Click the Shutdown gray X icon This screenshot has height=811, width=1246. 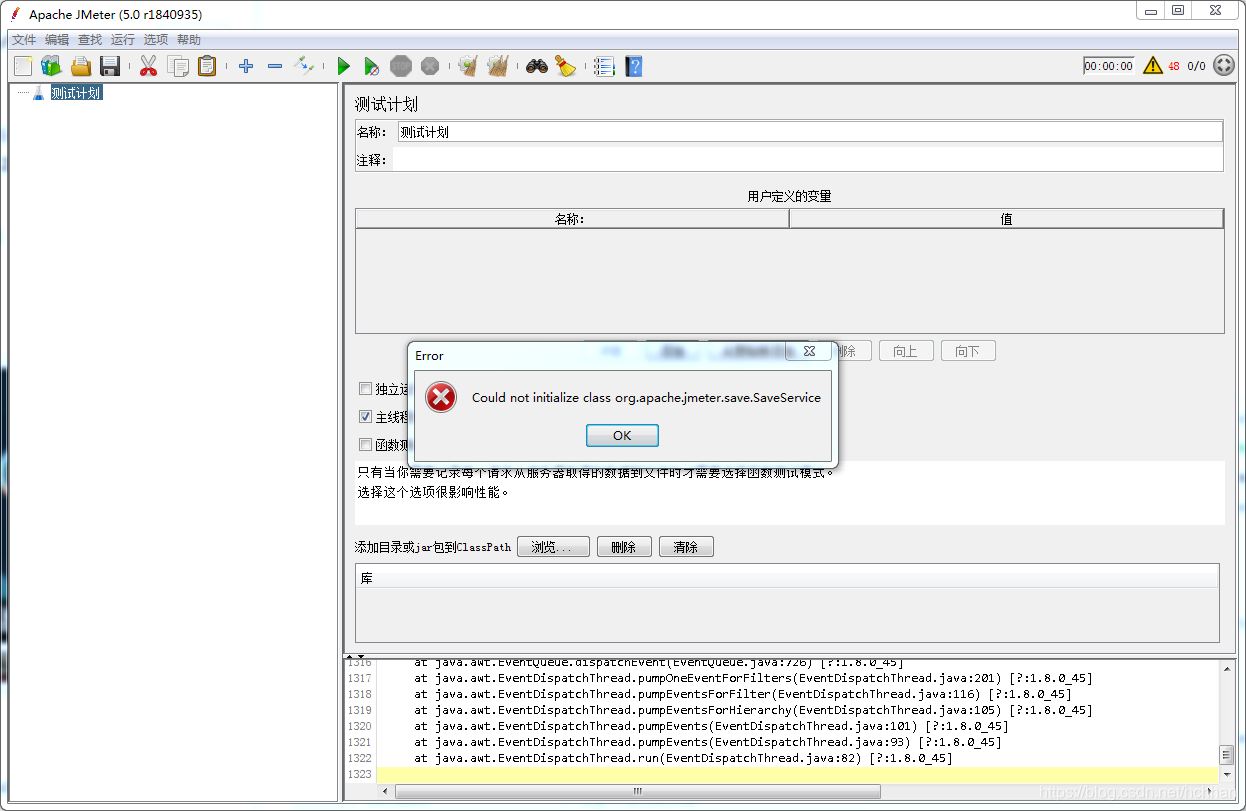point(430,66)
